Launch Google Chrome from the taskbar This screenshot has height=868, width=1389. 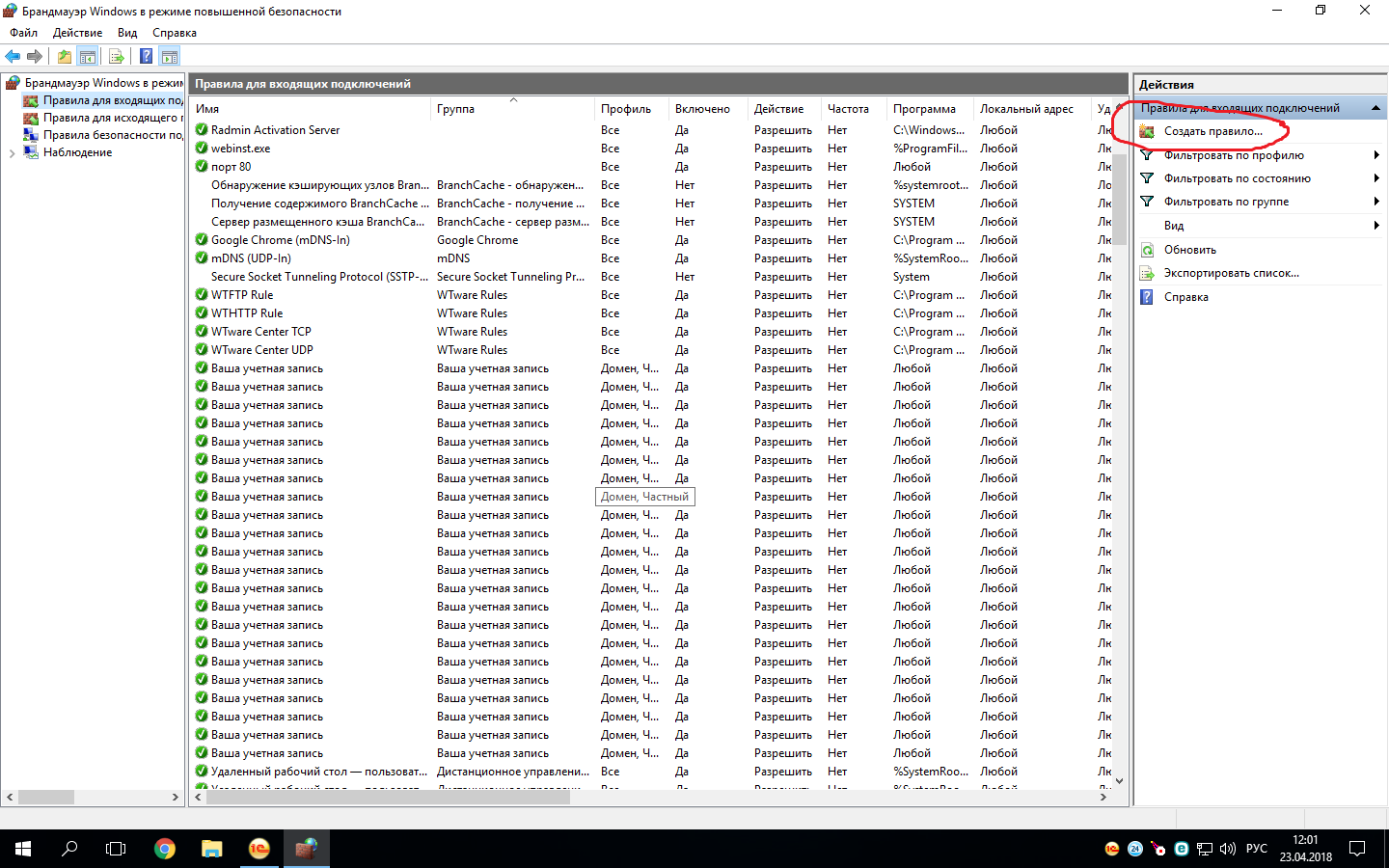(x=165, y=849)
